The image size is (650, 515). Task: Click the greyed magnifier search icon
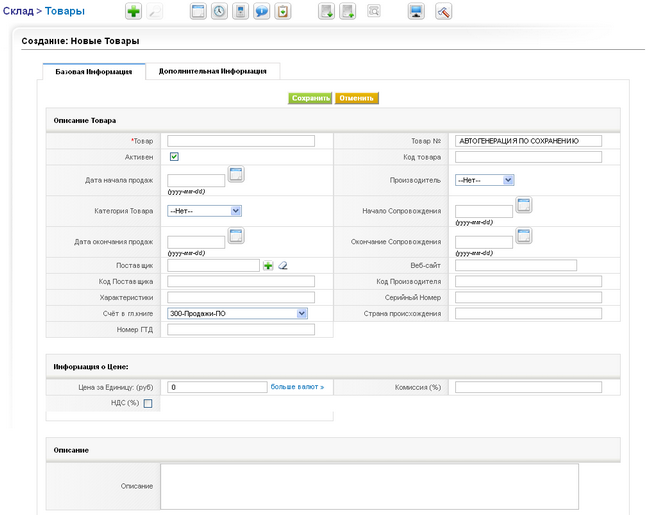coord(155,11)
